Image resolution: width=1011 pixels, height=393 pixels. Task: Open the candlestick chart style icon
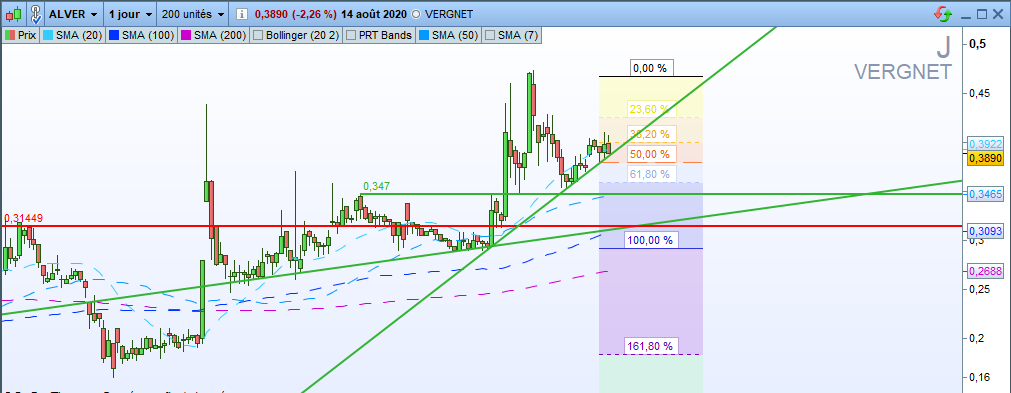click(x=13, y=14)
